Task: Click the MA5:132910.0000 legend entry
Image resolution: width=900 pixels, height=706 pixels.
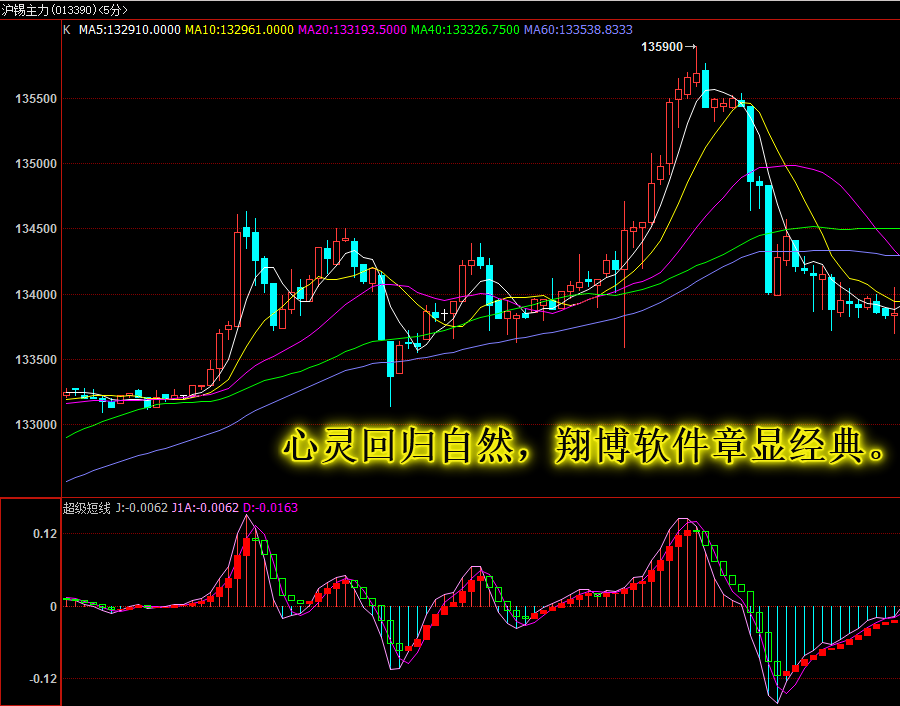Action: [x=130, y=30]
